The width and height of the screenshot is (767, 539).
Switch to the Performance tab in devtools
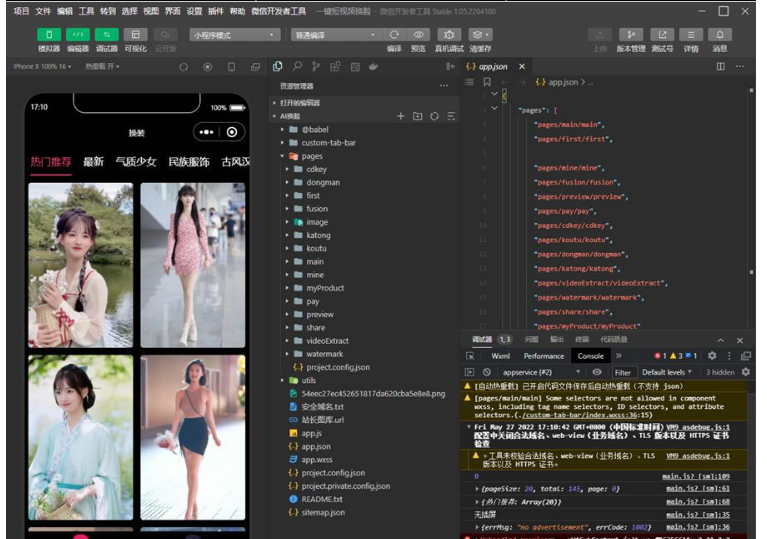[x=543, y=356]
